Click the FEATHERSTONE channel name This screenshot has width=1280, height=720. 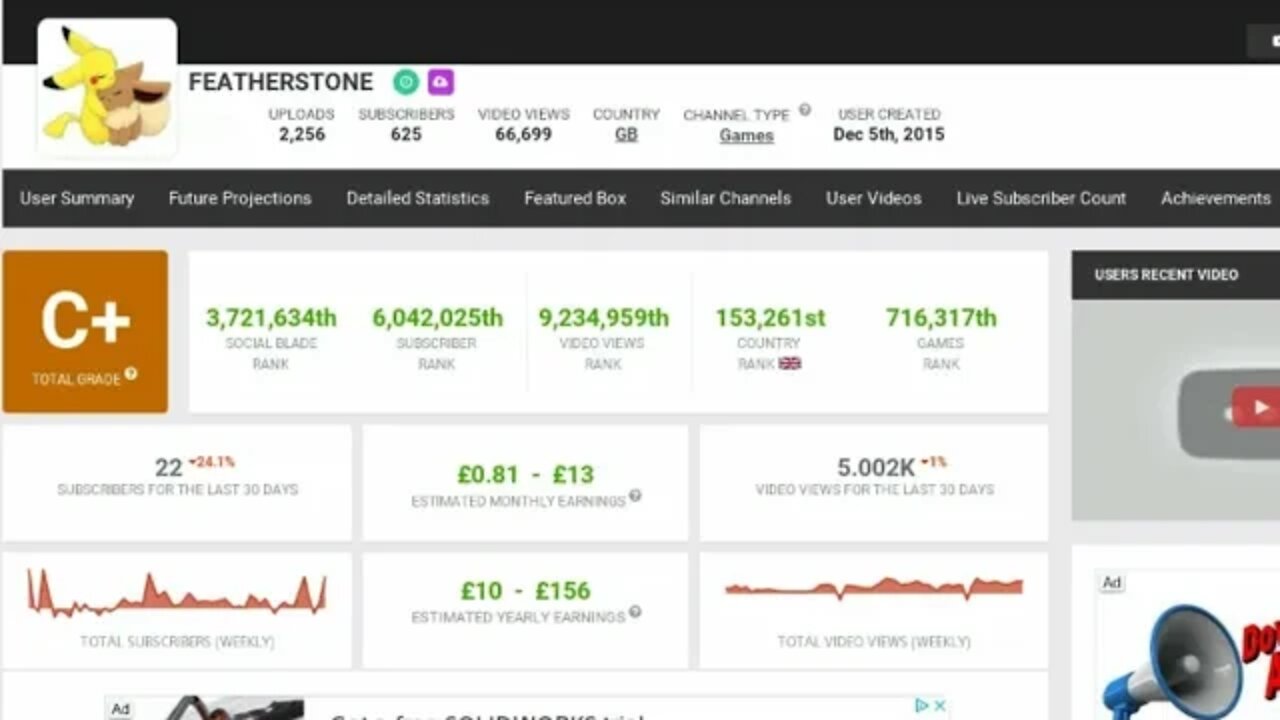(281, 82)
